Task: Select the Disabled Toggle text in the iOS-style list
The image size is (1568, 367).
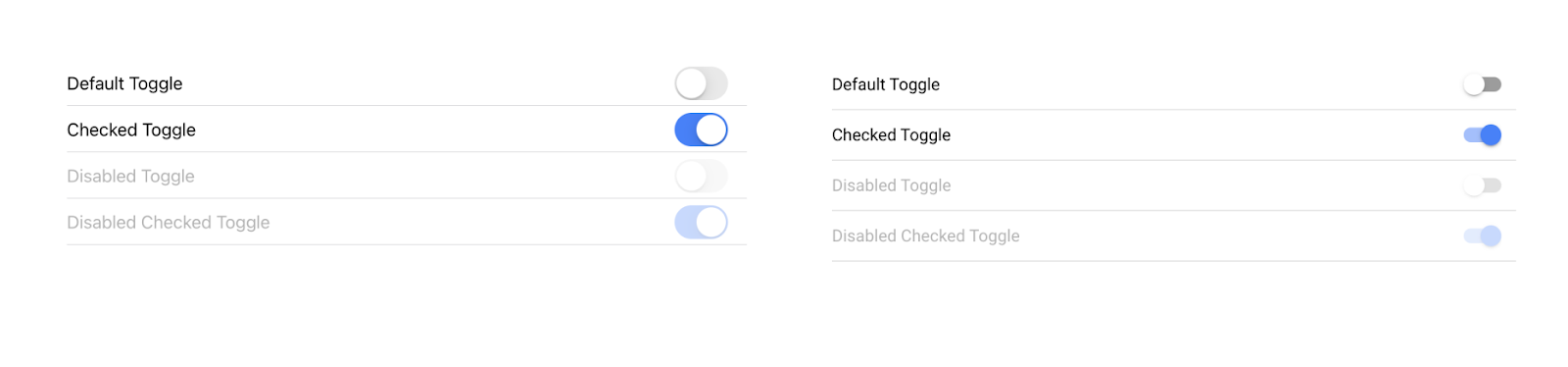Action: (x=130, y=177)
